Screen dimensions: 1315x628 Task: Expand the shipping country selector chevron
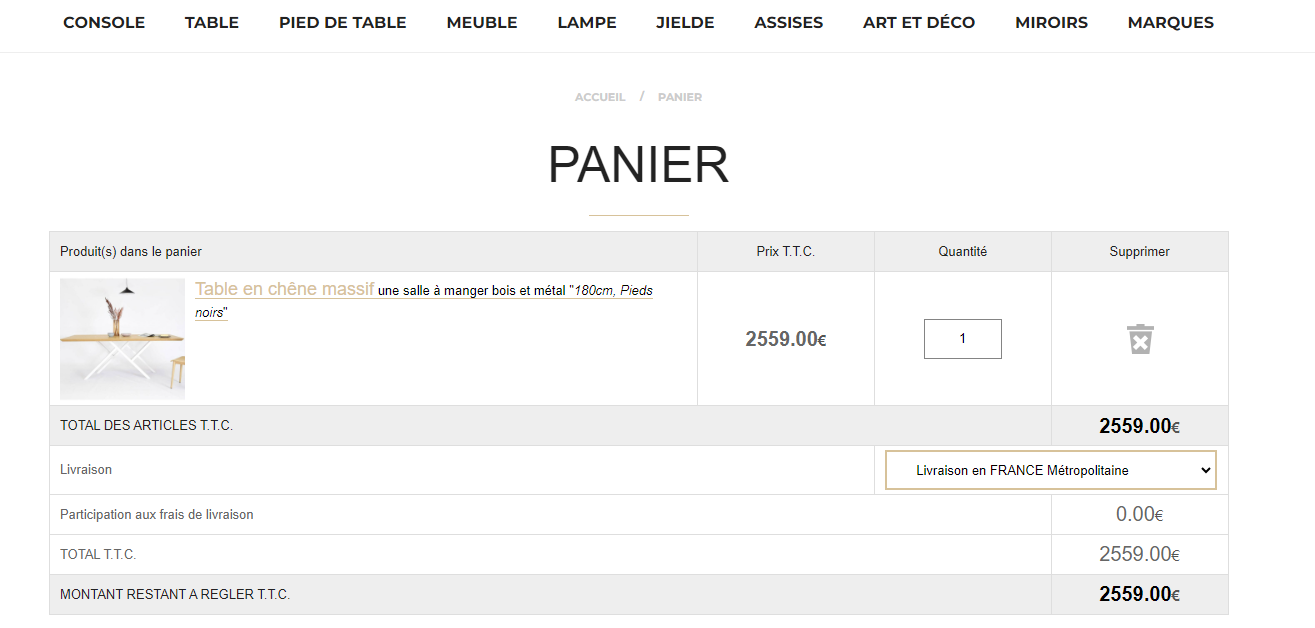(1204, 469)
